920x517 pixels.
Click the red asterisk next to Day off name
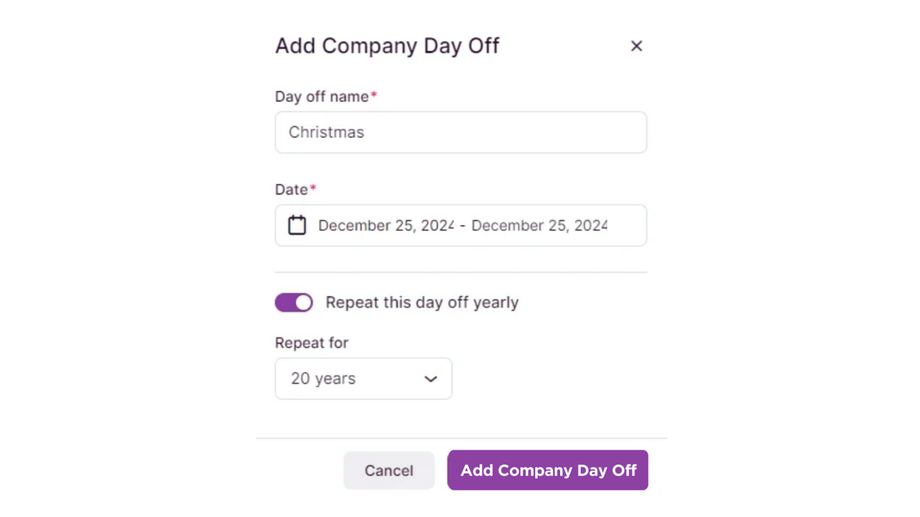pos(374,96)
